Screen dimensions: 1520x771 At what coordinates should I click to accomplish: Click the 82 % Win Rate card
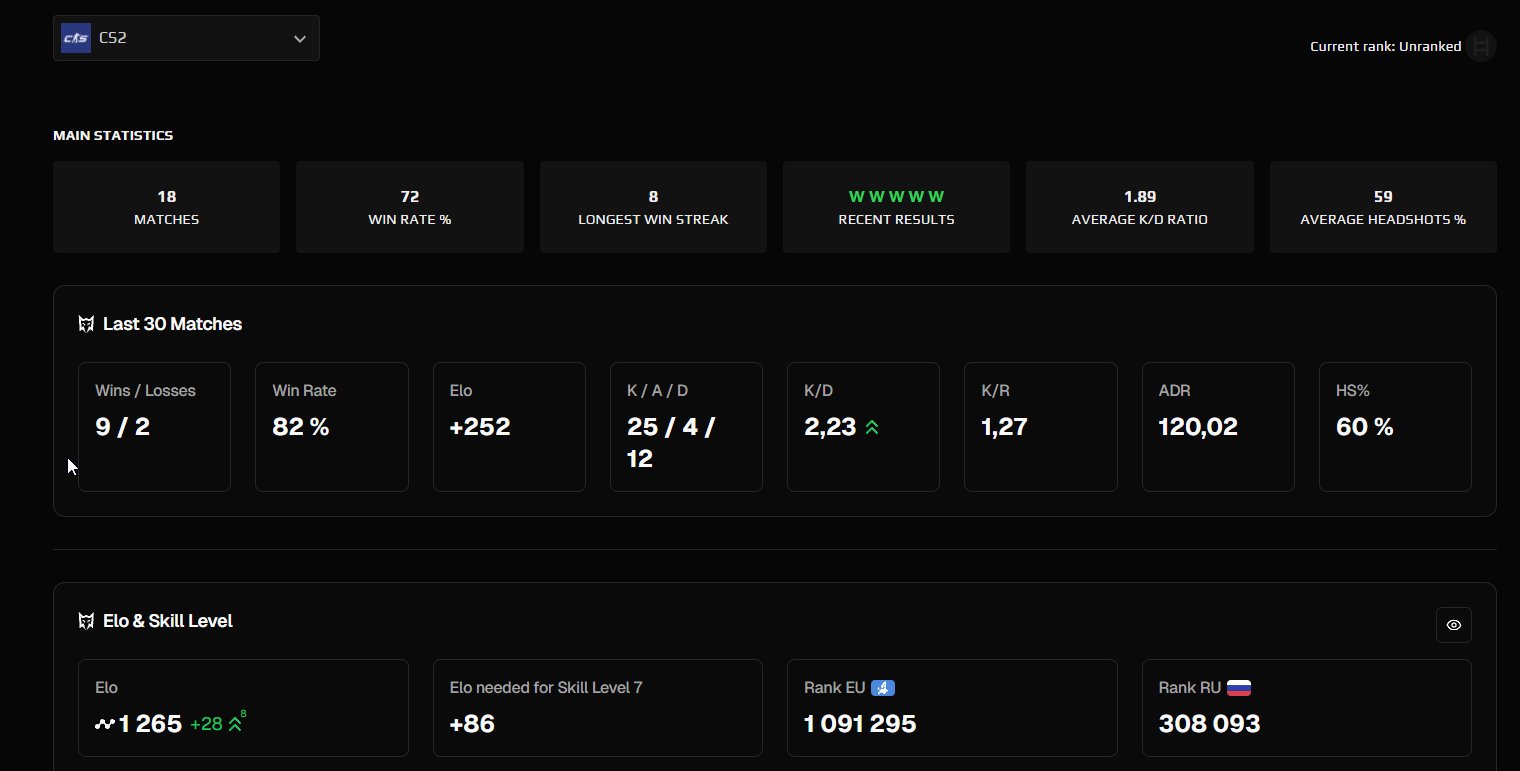click(x=332, y=427)
